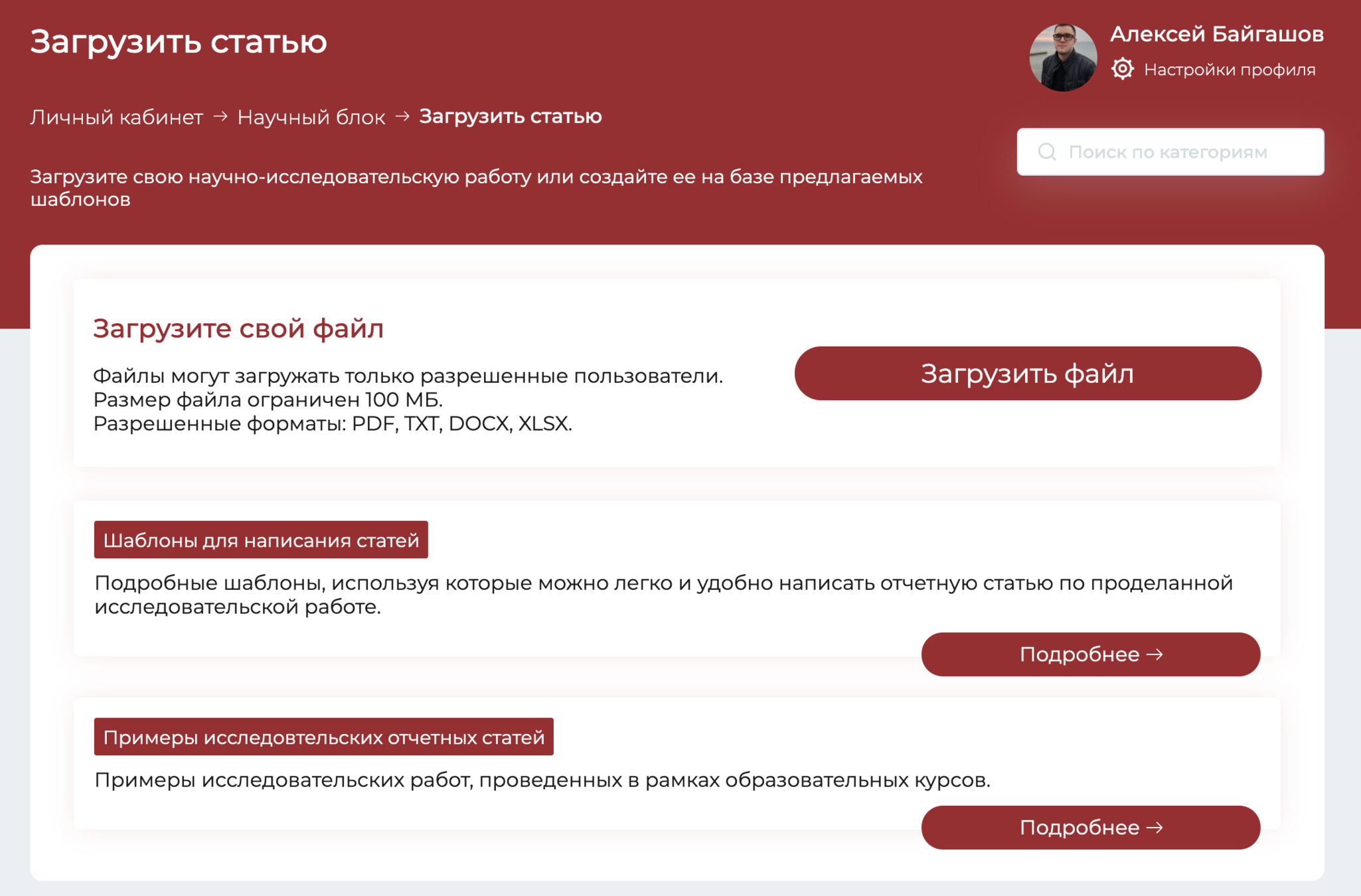Viewport: 1361px width, 896px height.
Task: Open the Настройки профиля link
Action: pos(1229,70)
